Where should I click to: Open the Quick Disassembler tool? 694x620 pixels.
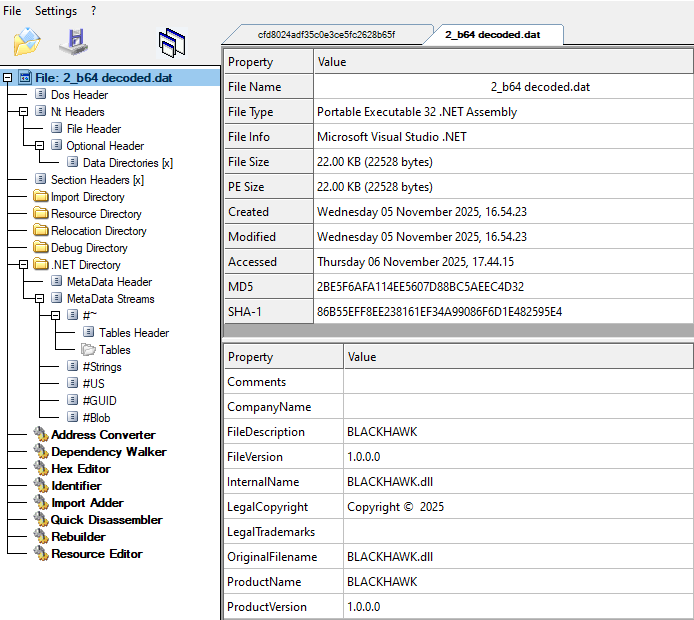click(106, 520)
